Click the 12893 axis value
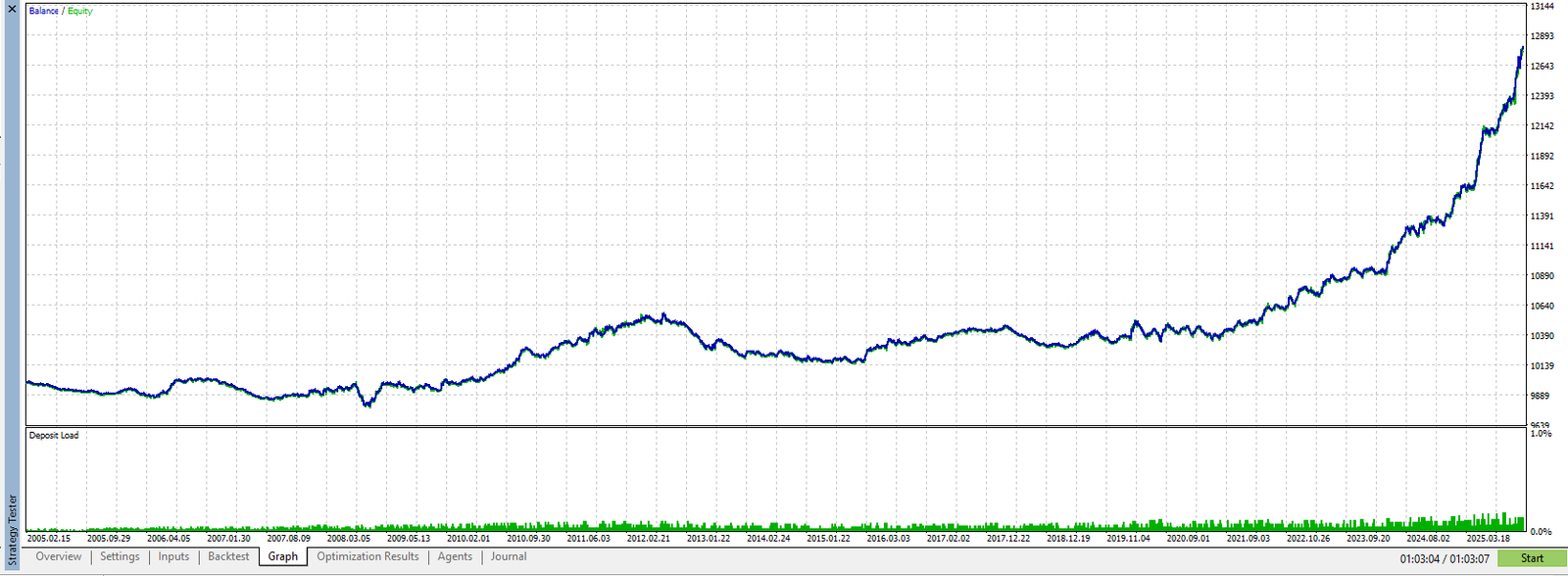The width and height of the screenshot is (1568, 576). coord(1543,36)
